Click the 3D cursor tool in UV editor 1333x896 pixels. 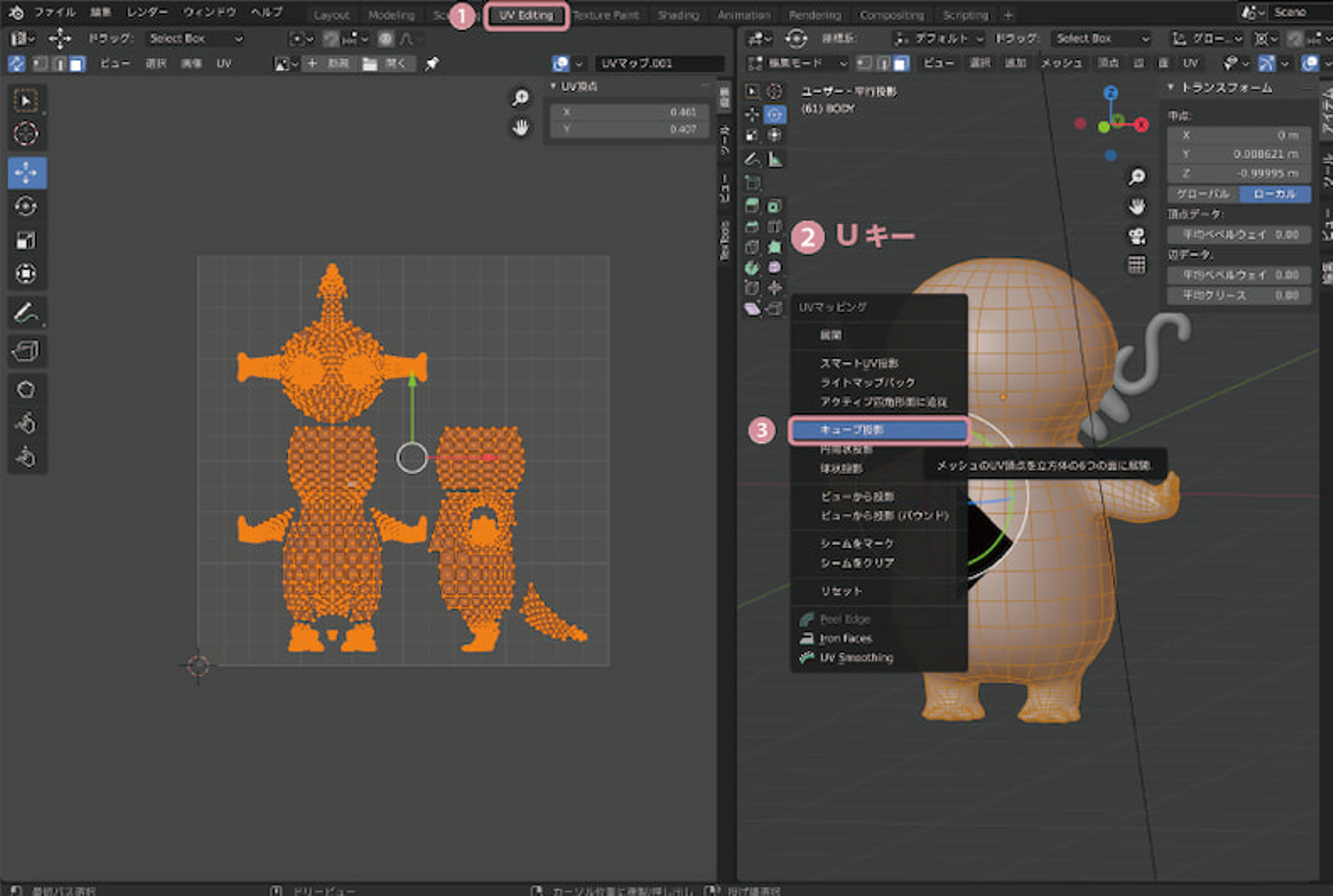[26, 133]
